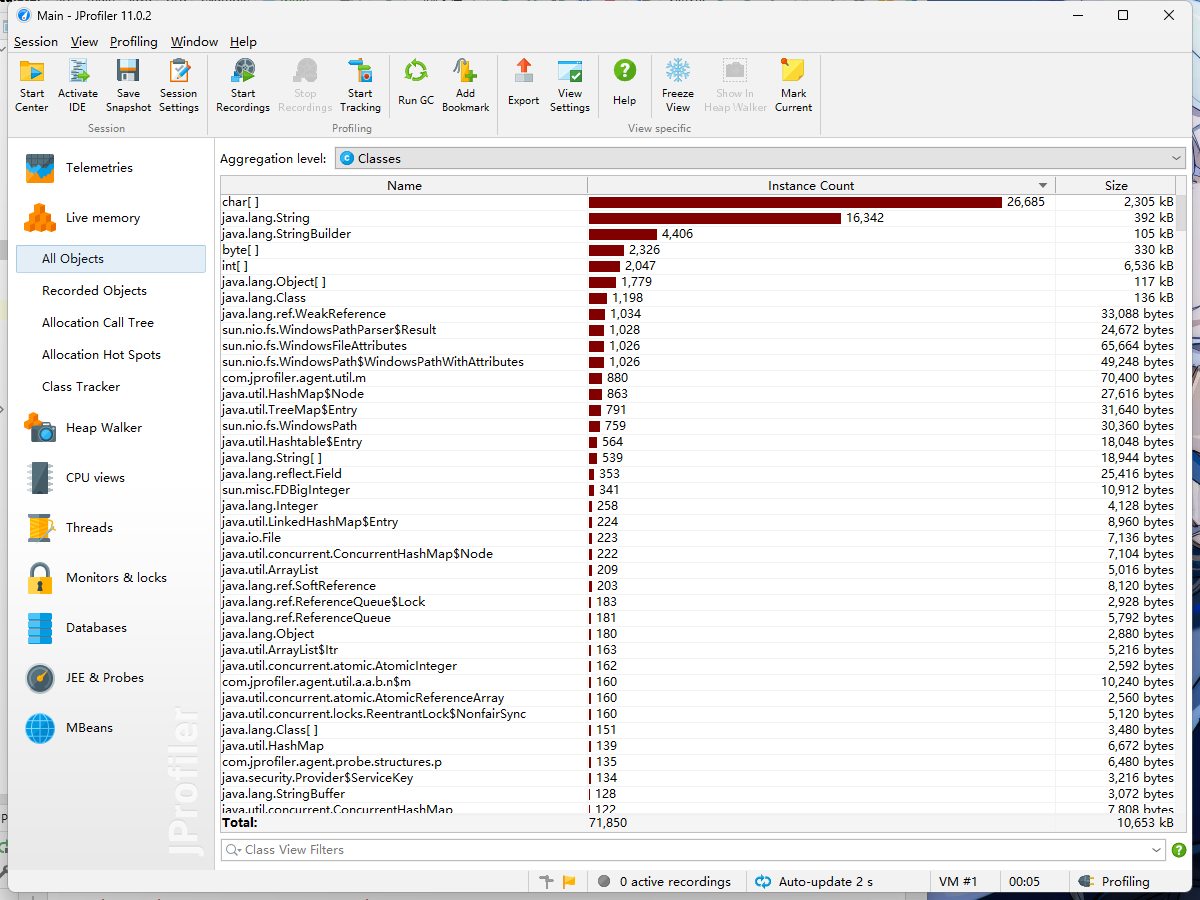Select the java.lang.ref.WeakReference row

coord(698,314)
